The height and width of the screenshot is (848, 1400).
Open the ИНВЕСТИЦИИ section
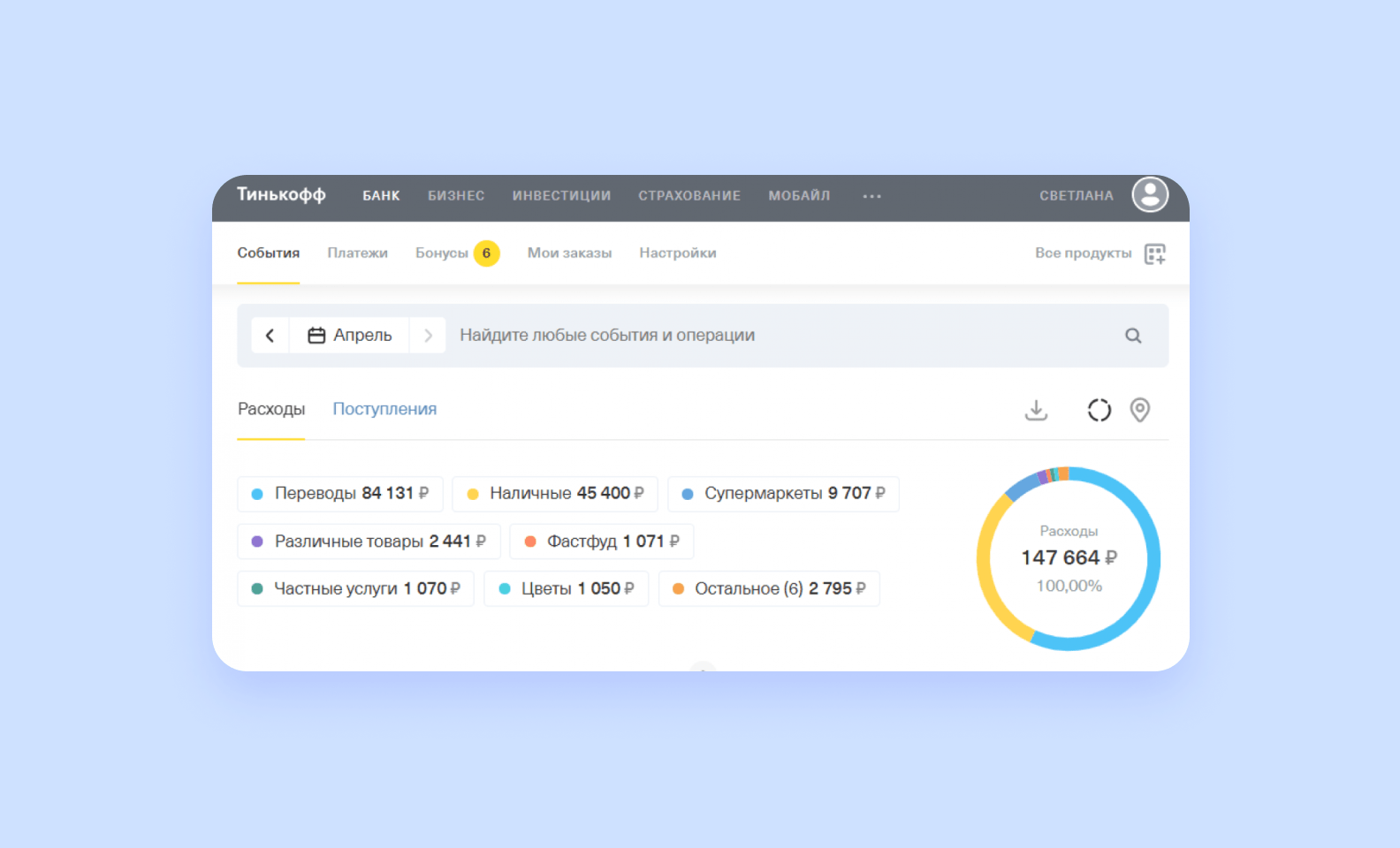tap(561, 196)
